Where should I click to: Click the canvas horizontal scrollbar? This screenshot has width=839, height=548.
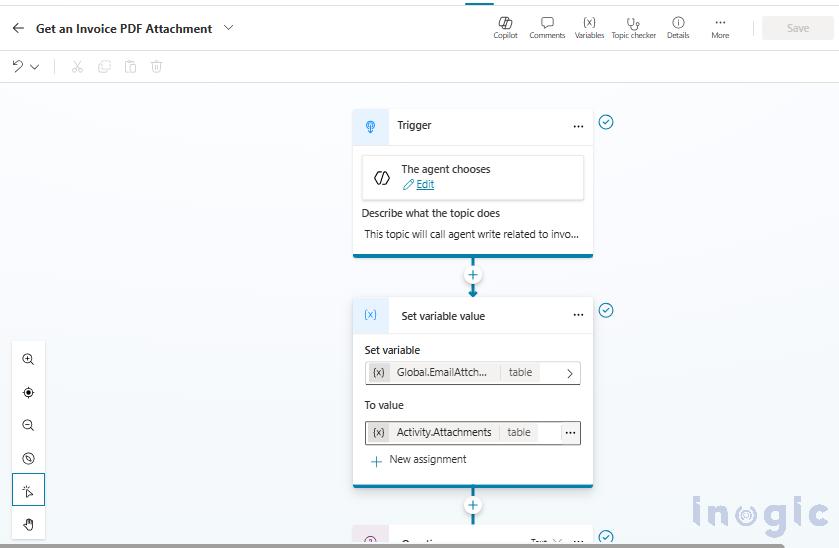coord(392,545)
